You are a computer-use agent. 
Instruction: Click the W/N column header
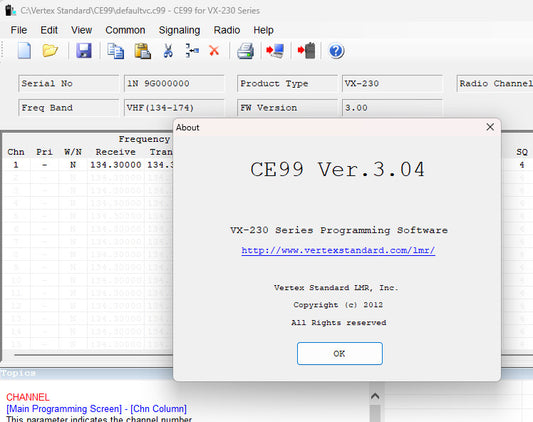click(73, 152)
